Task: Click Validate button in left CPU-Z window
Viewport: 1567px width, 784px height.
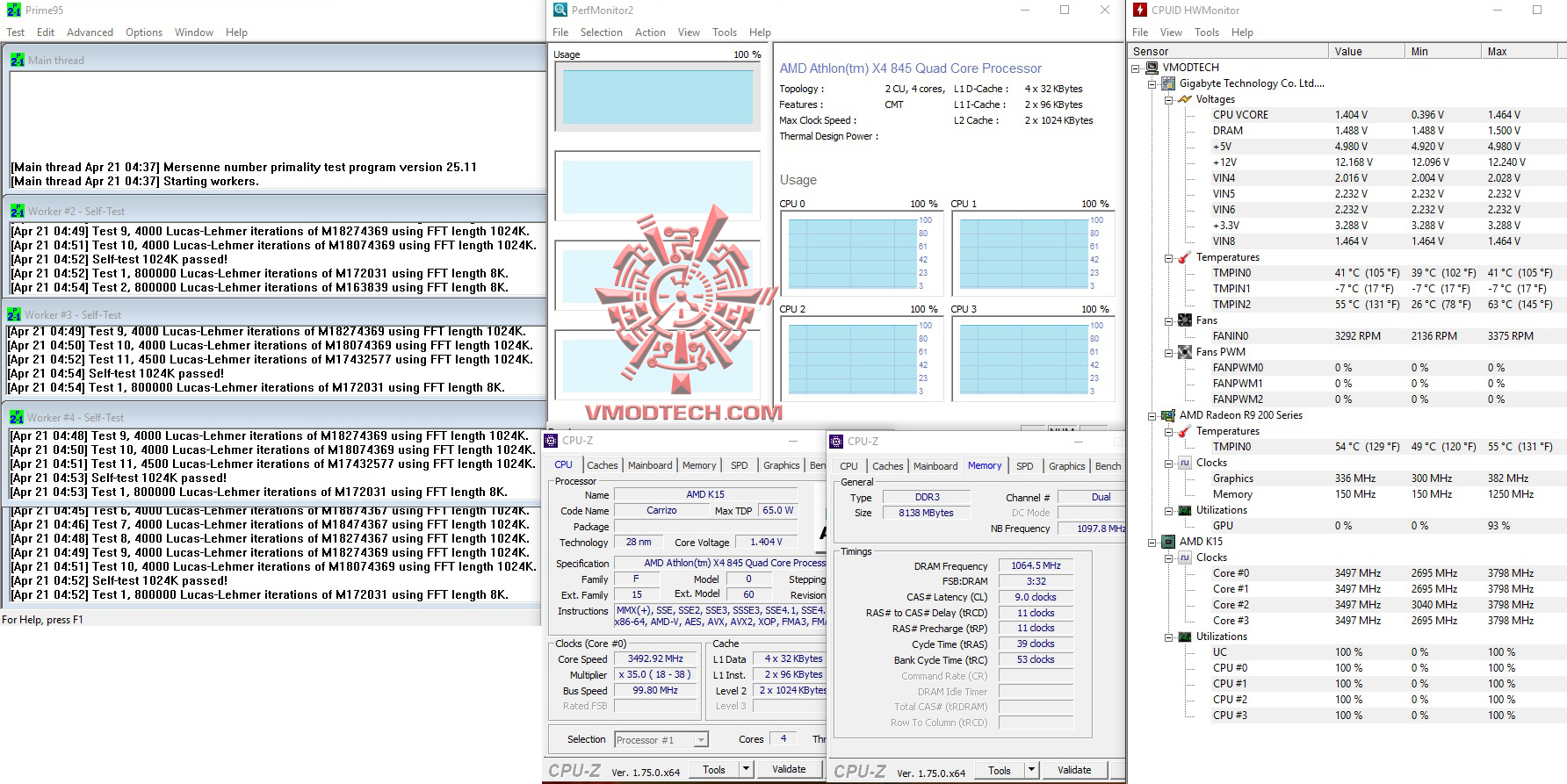Action: (x=789, y=769)
